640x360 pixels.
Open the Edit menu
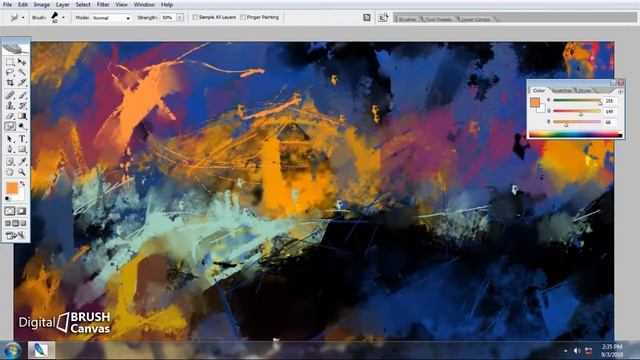click(23, 4)
